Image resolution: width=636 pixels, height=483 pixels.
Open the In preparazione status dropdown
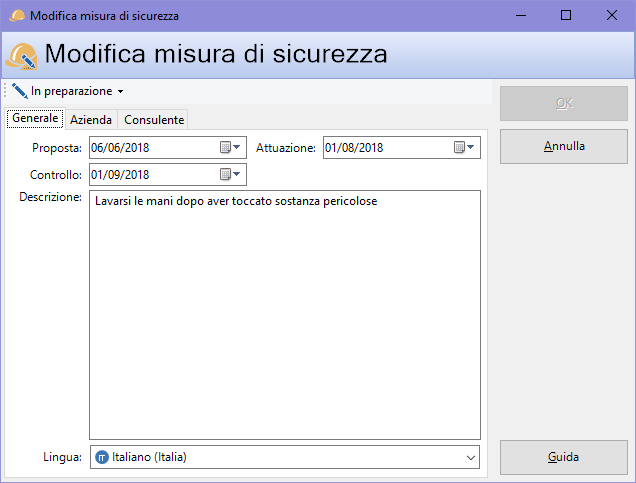coord(68,91)
